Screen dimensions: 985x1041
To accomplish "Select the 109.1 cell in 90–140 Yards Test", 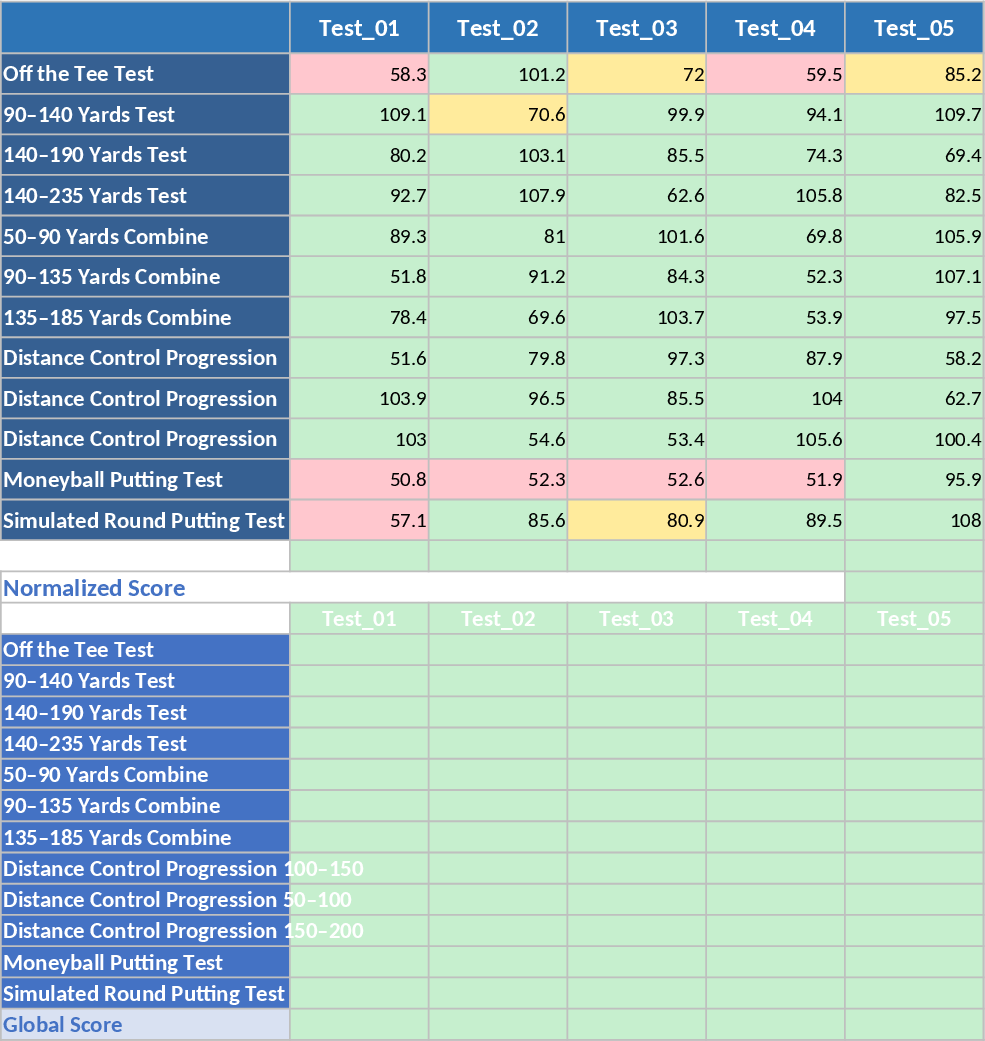I will 359,114.
